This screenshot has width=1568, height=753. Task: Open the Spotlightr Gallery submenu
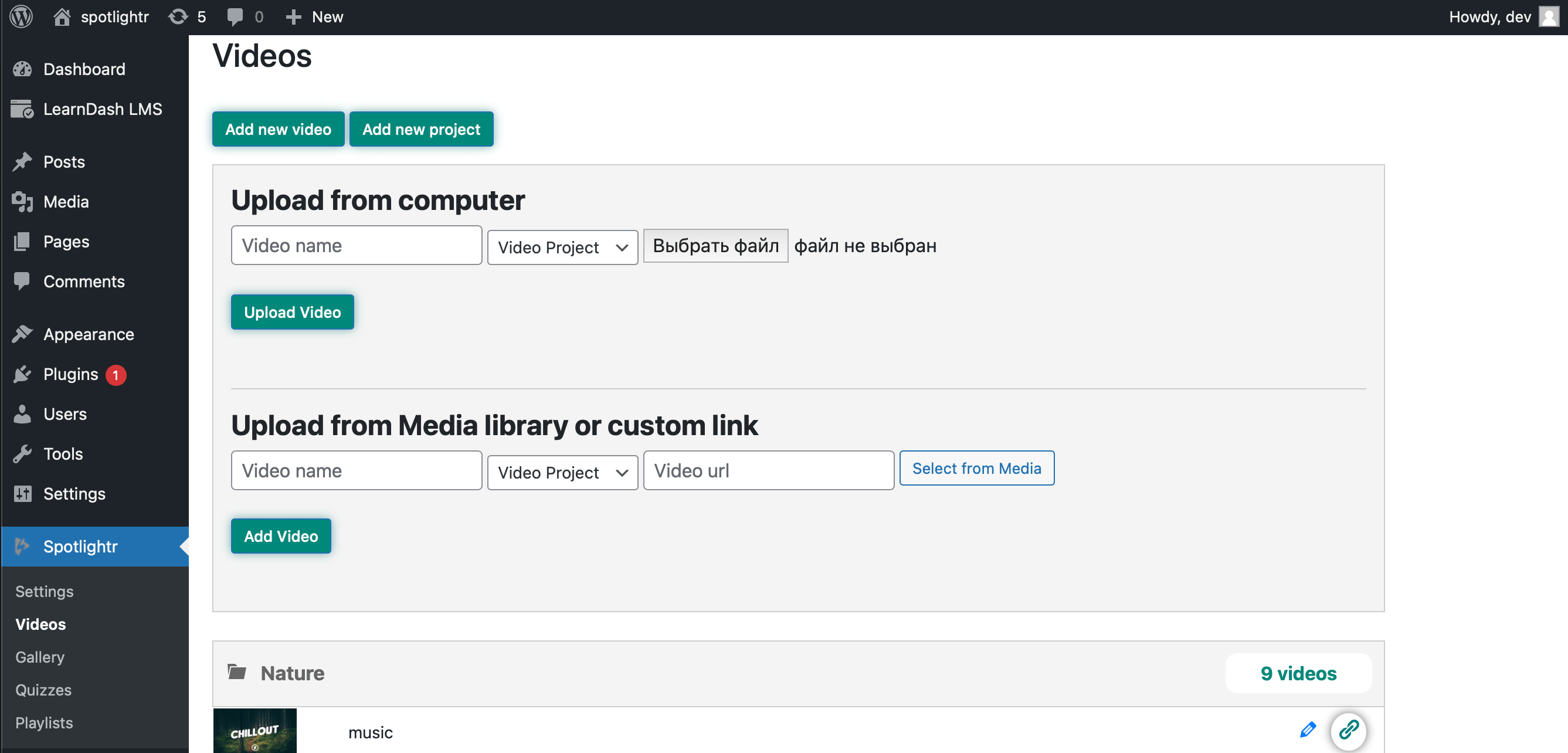39,657
